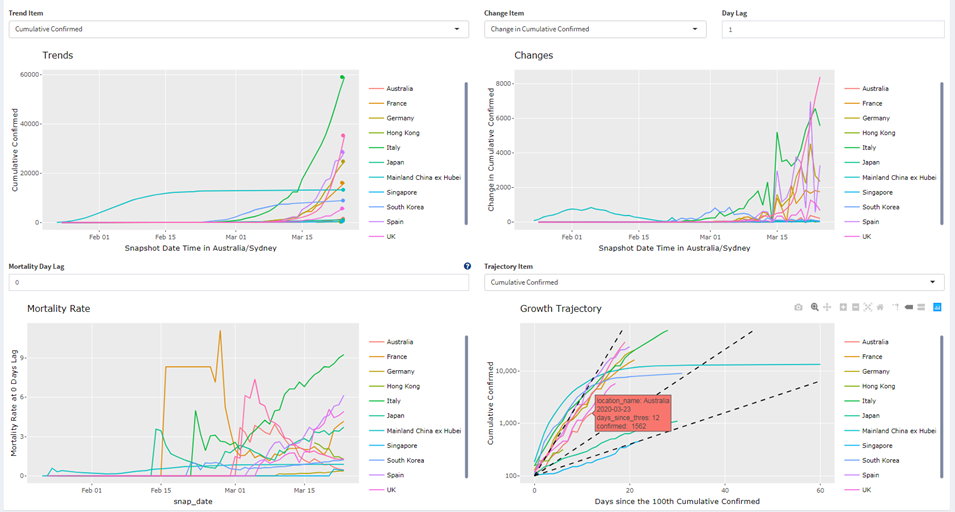955x512 pixels.
Task: Open the Trend Item dropdown
Action: (238, 29)
